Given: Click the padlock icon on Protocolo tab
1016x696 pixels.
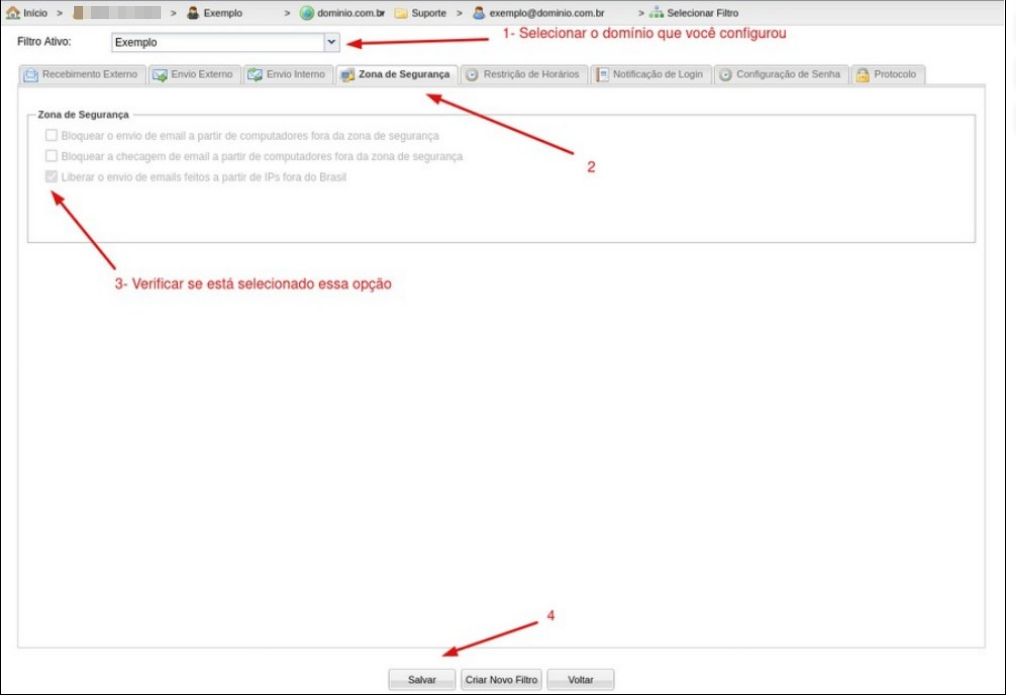Looking at the screenshot, I should point(862,75).
